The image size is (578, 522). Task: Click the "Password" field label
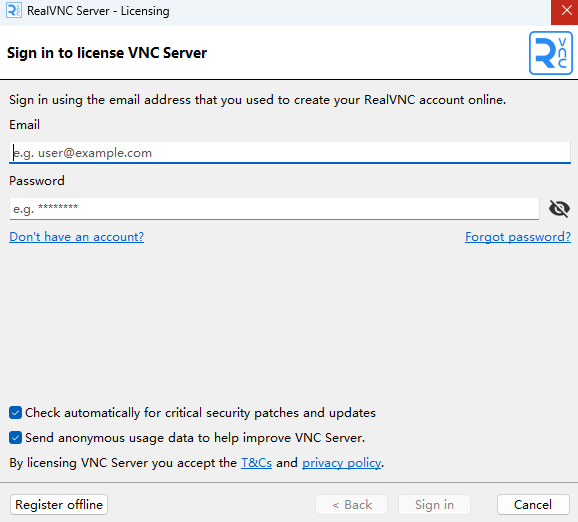point(37,181)
